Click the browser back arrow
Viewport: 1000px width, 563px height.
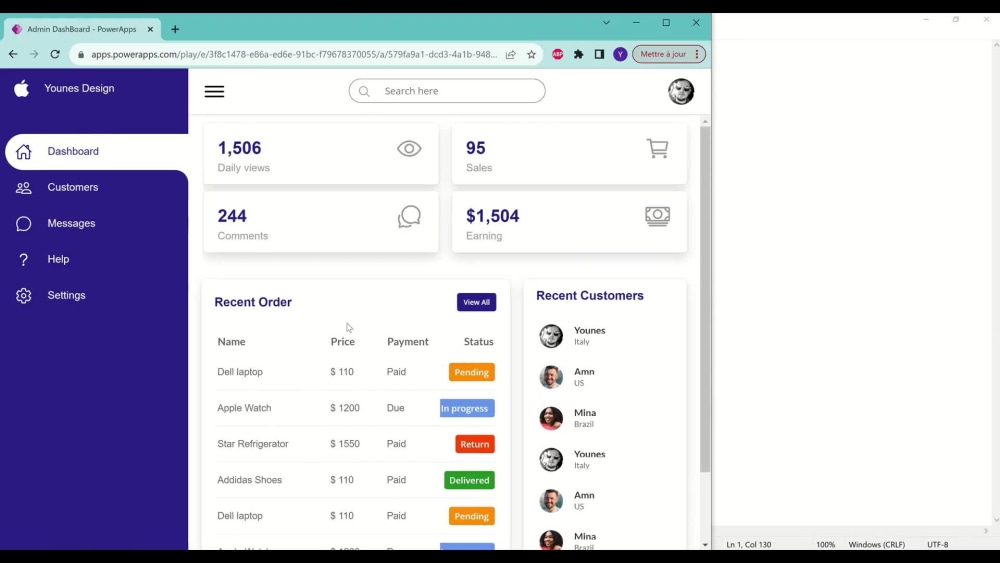(x=13, y=54)
